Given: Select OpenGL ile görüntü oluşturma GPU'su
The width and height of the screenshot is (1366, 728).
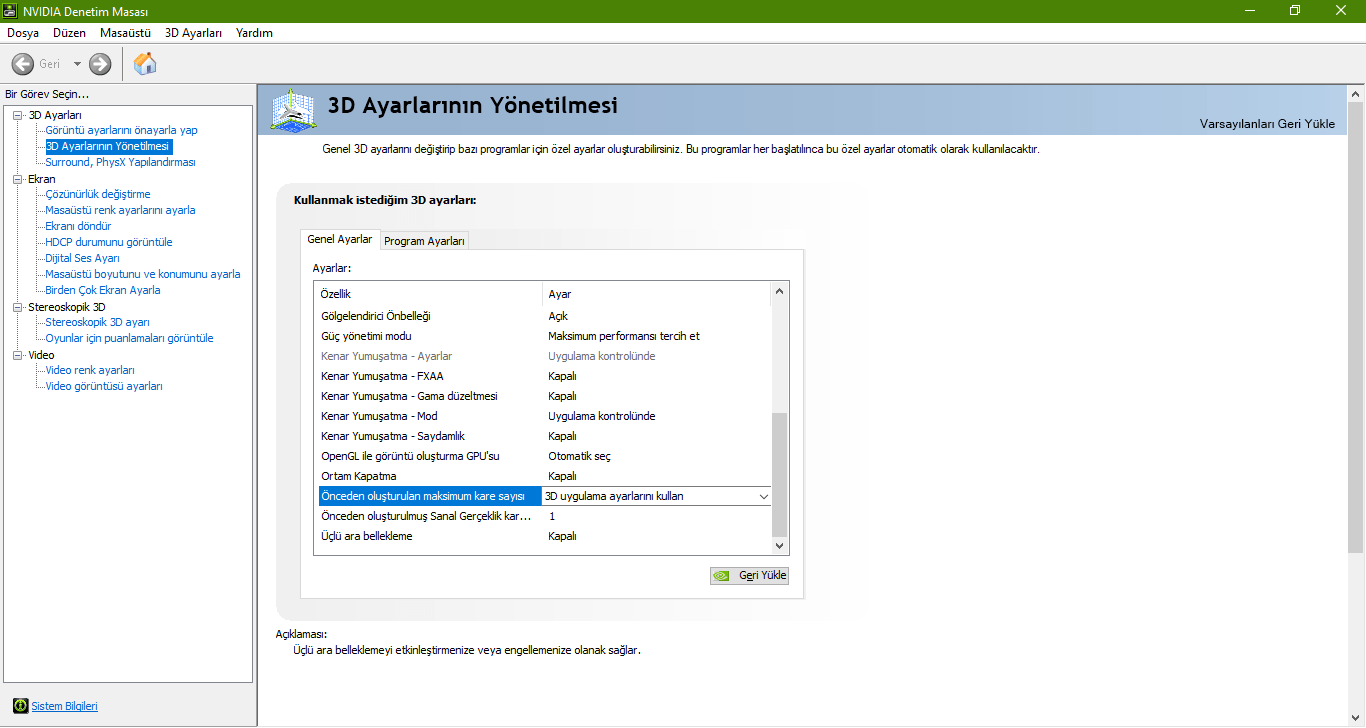Looking at the screenshot, I should tap(543, 456).
